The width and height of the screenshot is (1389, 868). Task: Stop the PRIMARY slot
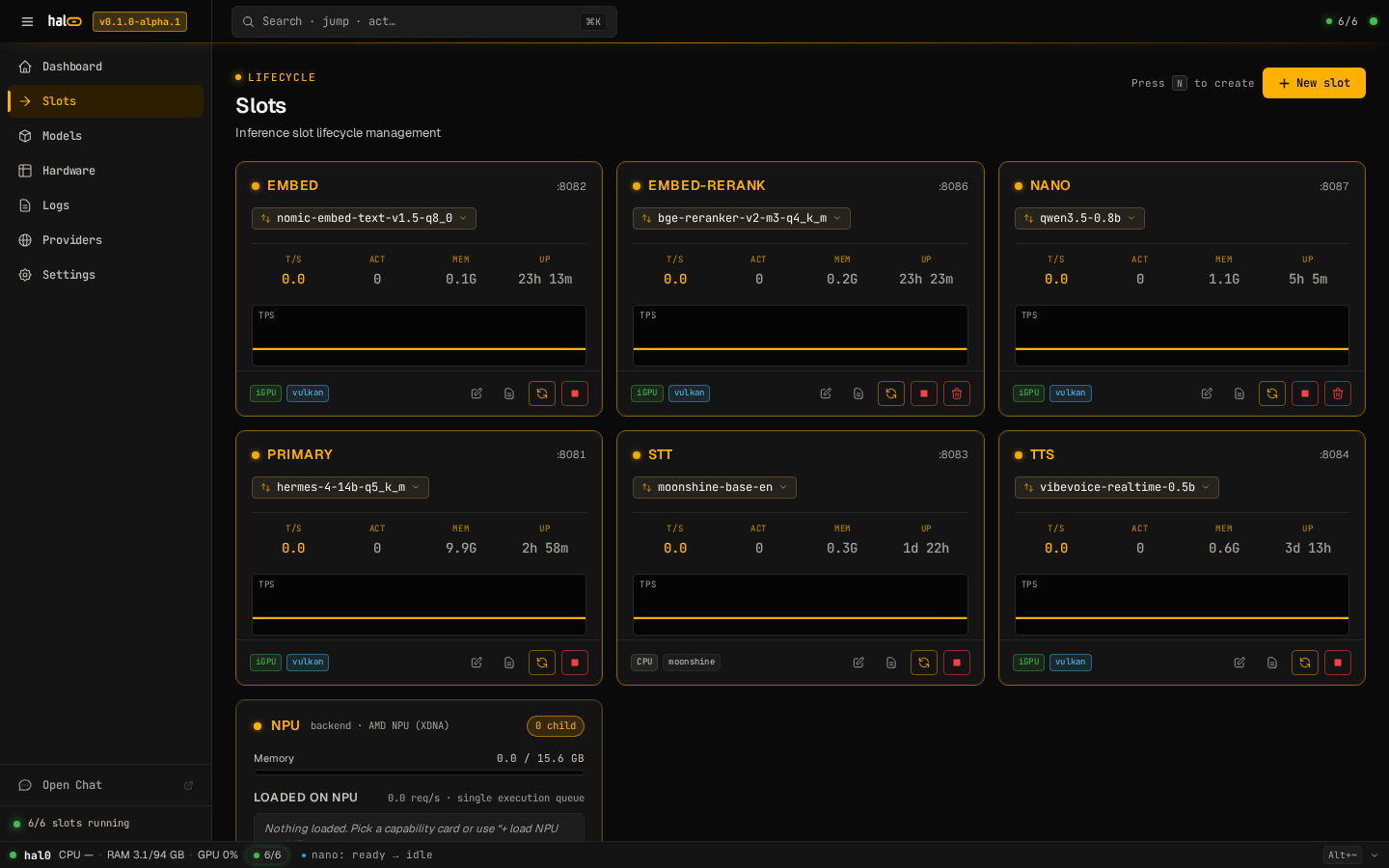coord(575,663)
